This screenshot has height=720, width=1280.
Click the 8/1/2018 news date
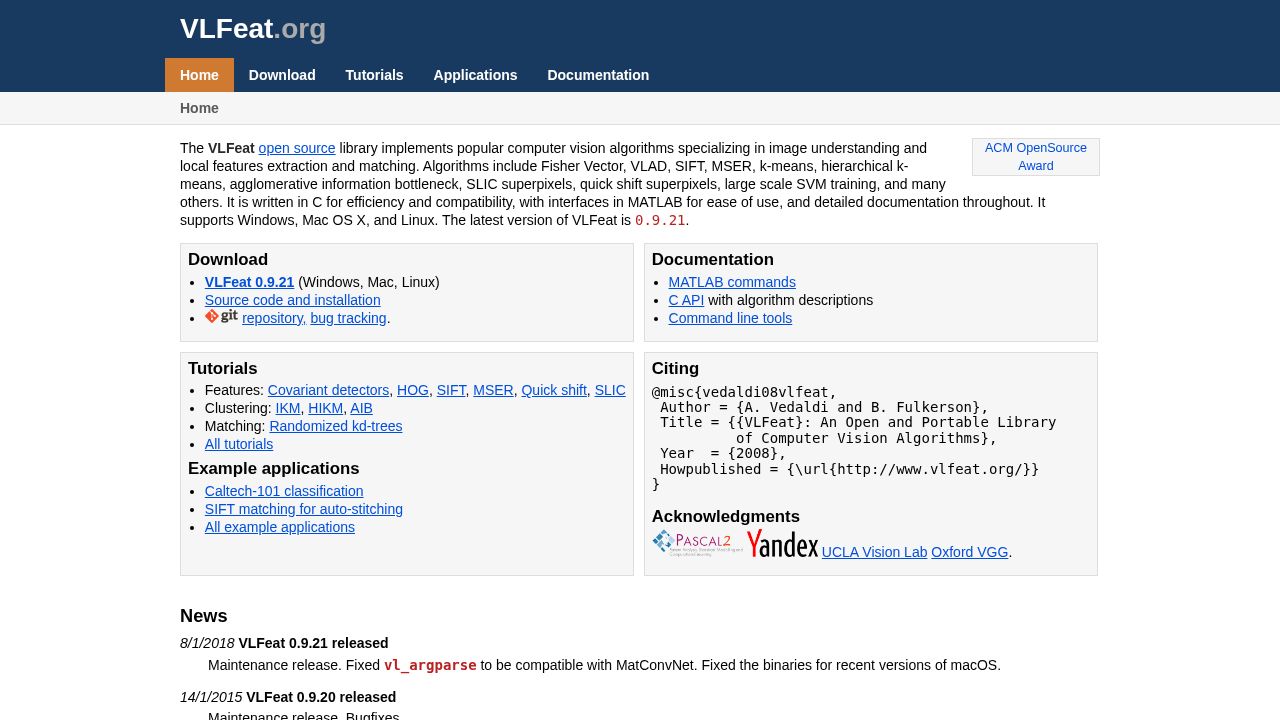pos(207,643)
